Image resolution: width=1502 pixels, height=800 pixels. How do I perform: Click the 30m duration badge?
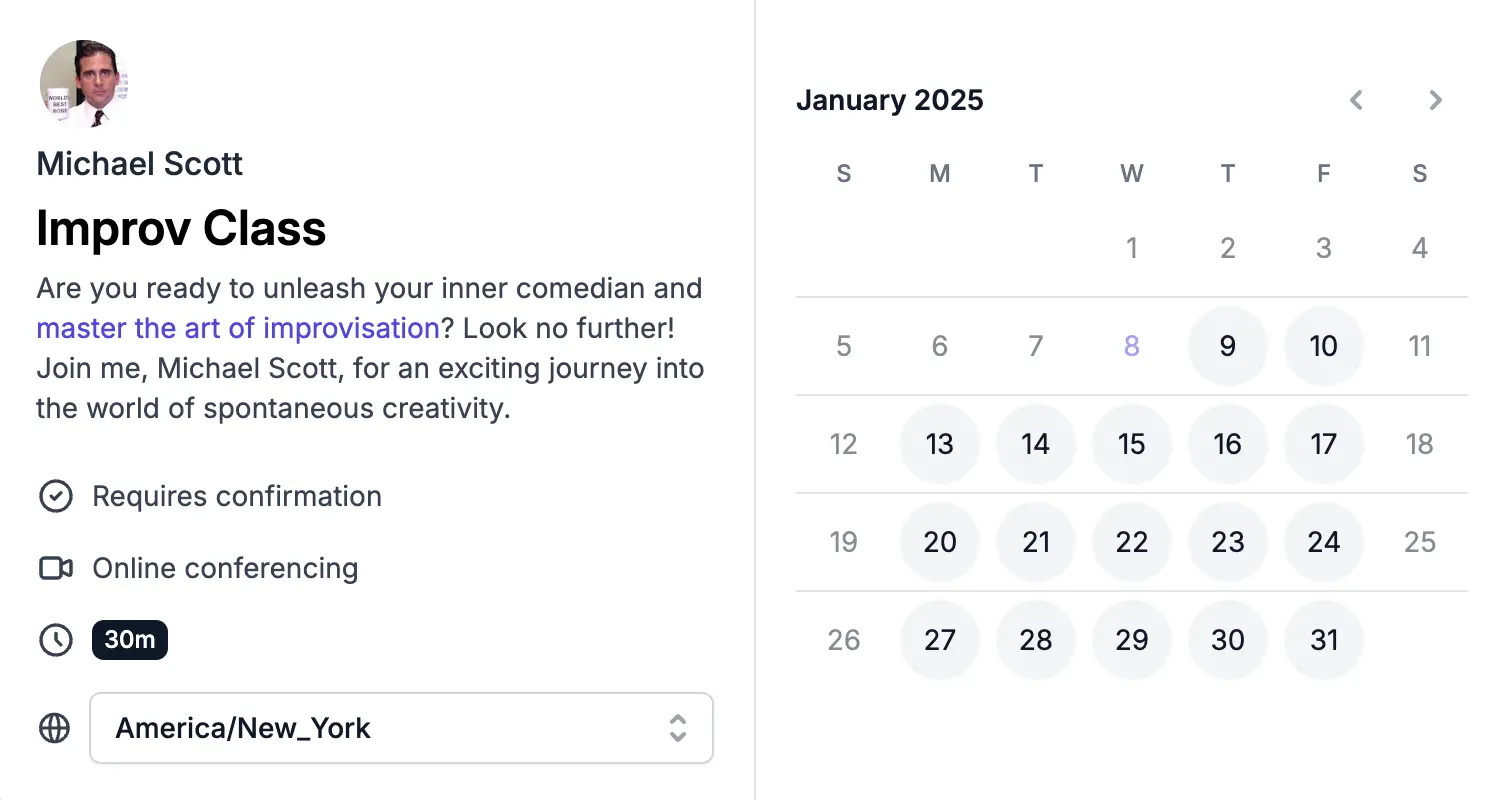[x=130, y=640]
